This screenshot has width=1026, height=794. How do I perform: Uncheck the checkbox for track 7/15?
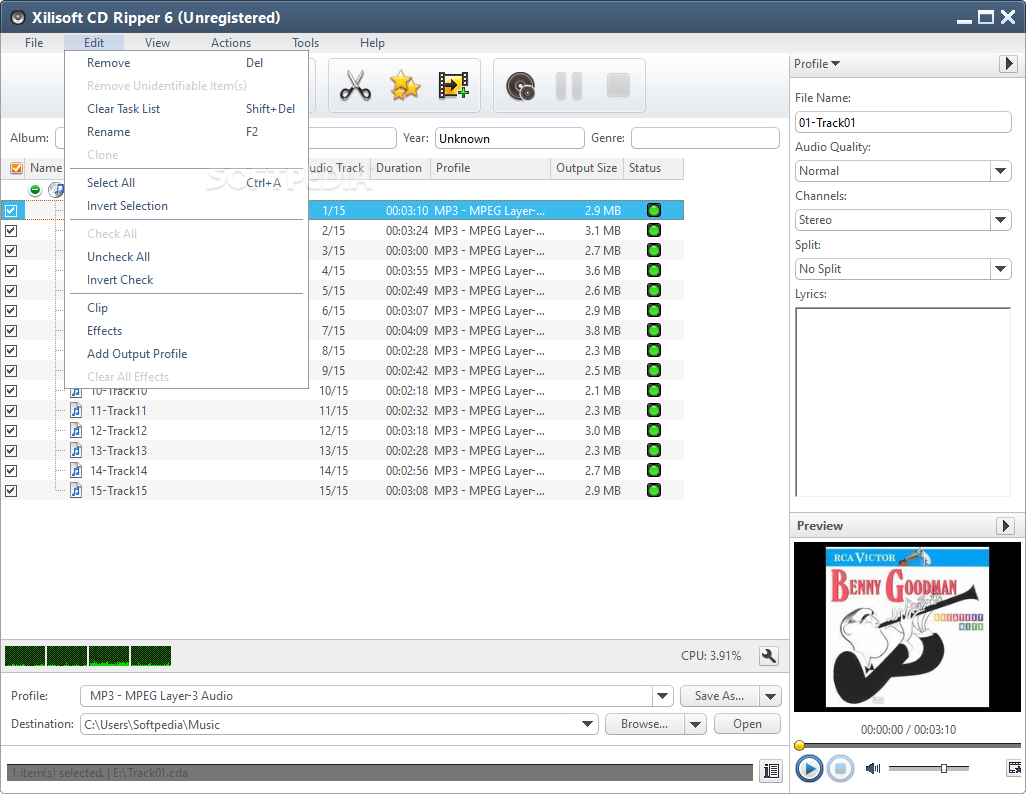pyautogui.click(x=11, y=331)
